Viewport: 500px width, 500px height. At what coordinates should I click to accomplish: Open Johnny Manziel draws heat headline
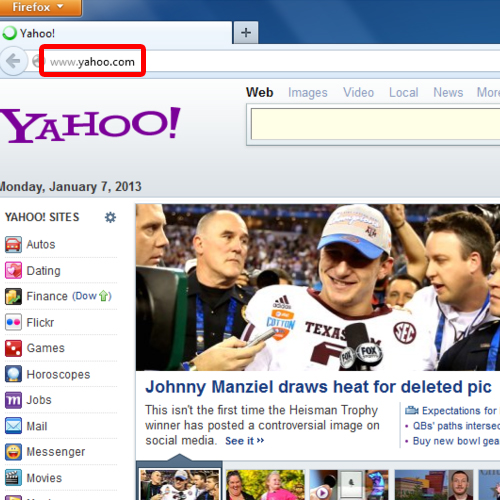pyautogui.click(x=318, y=387)
